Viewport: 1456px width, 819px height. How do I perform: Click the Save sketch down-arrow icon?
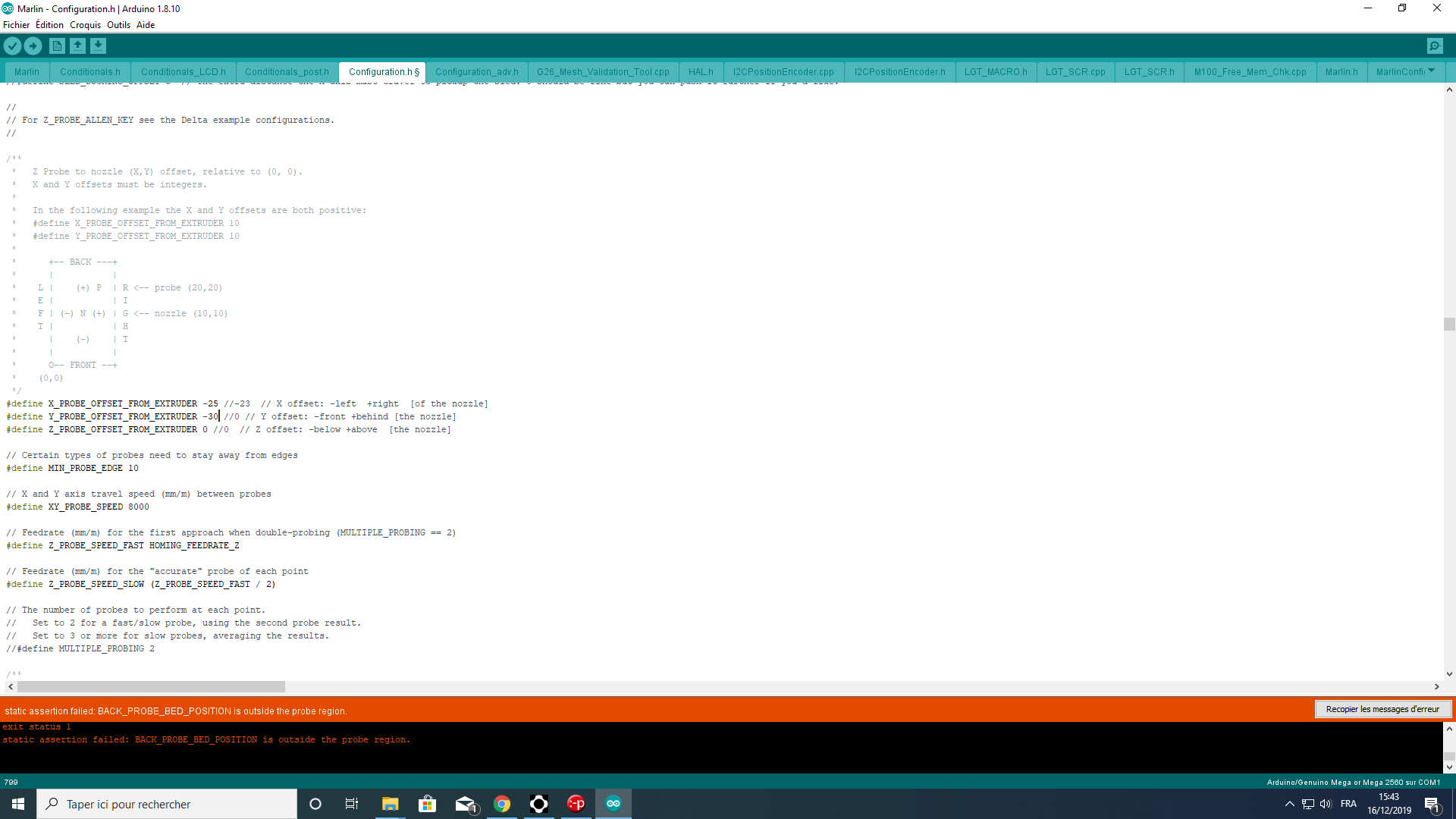[98, 46]
